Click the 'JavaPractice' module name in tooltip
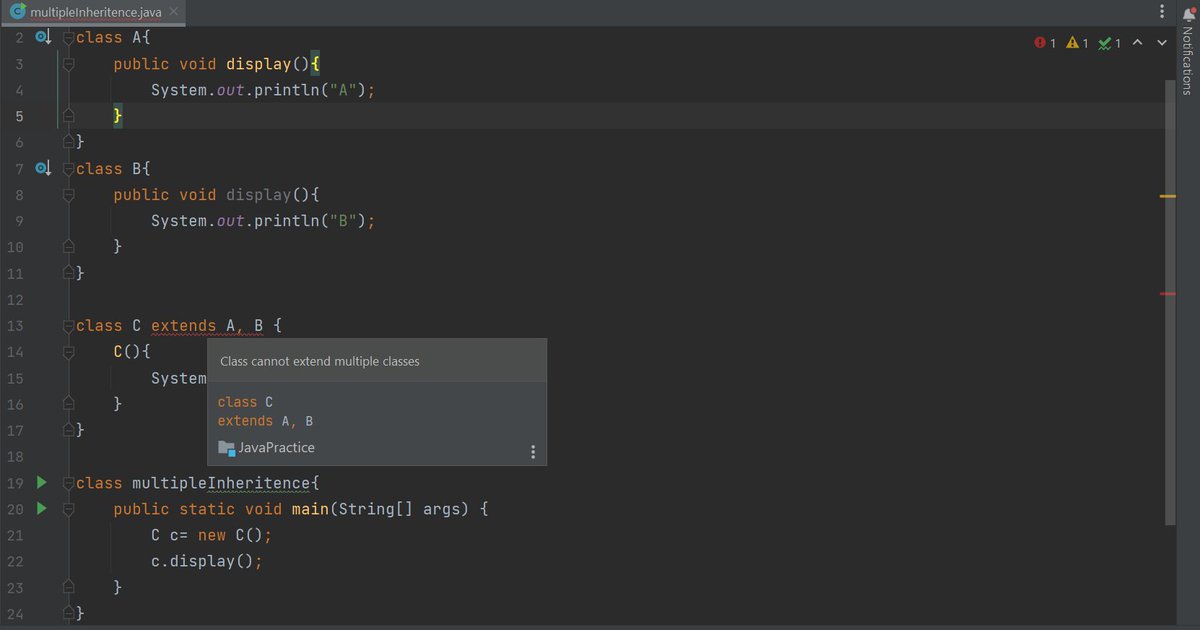 pyautogui.click(x=277, y=448)
